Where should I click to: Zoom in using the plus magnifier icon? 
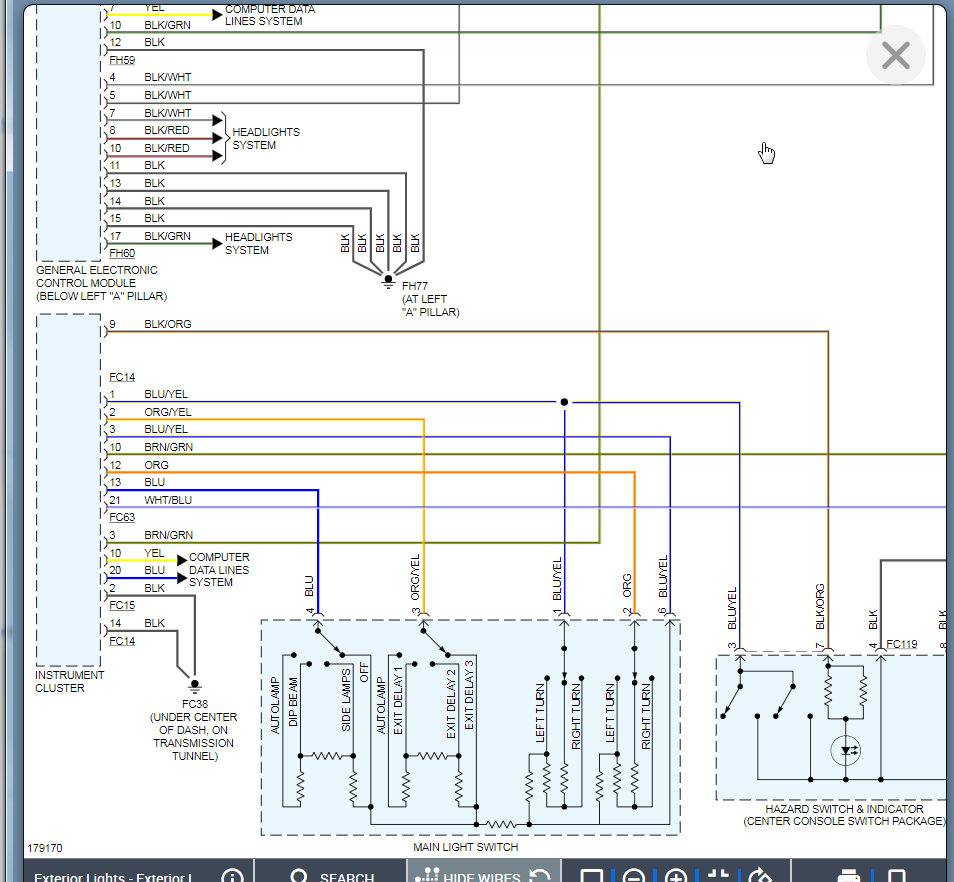(676, 877)
